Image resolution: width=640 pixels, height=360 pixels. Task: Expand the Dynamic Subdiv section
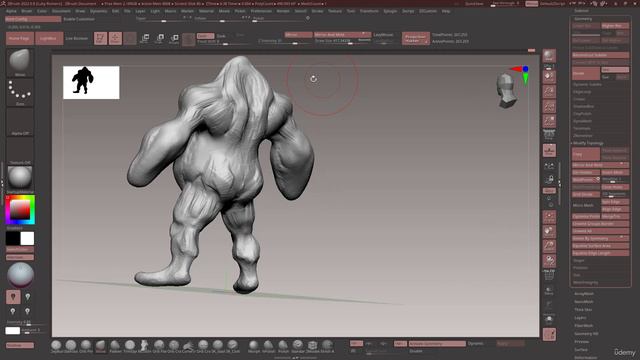pos(587,84)
